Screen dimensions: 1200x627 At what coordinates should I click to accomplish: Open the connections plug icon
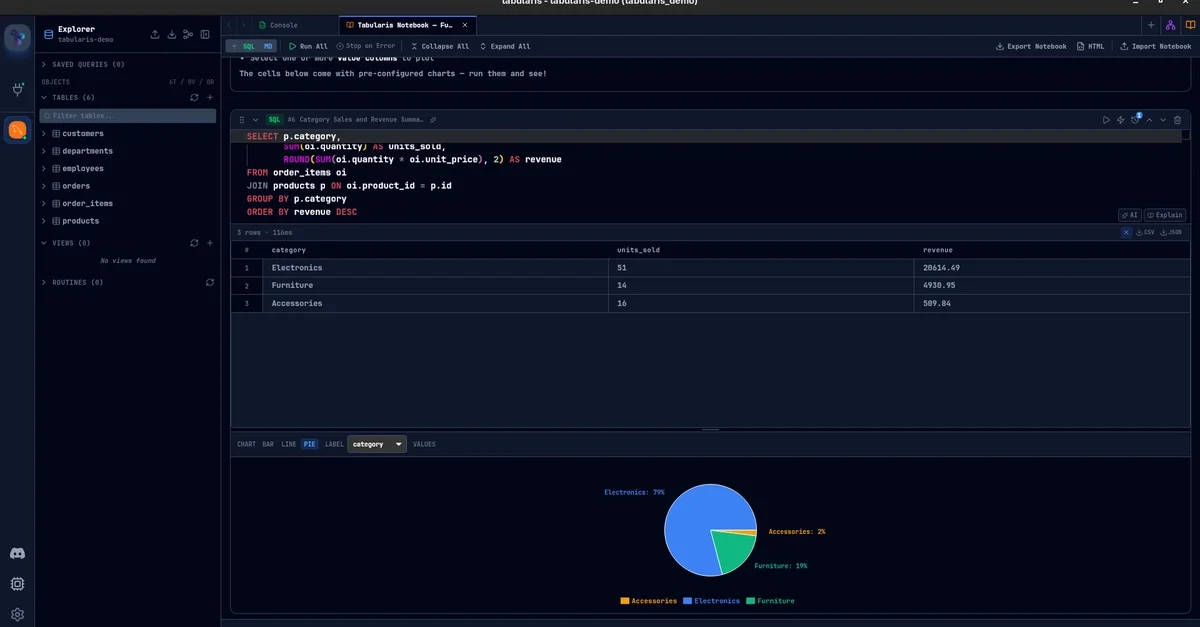coord(17,90)
